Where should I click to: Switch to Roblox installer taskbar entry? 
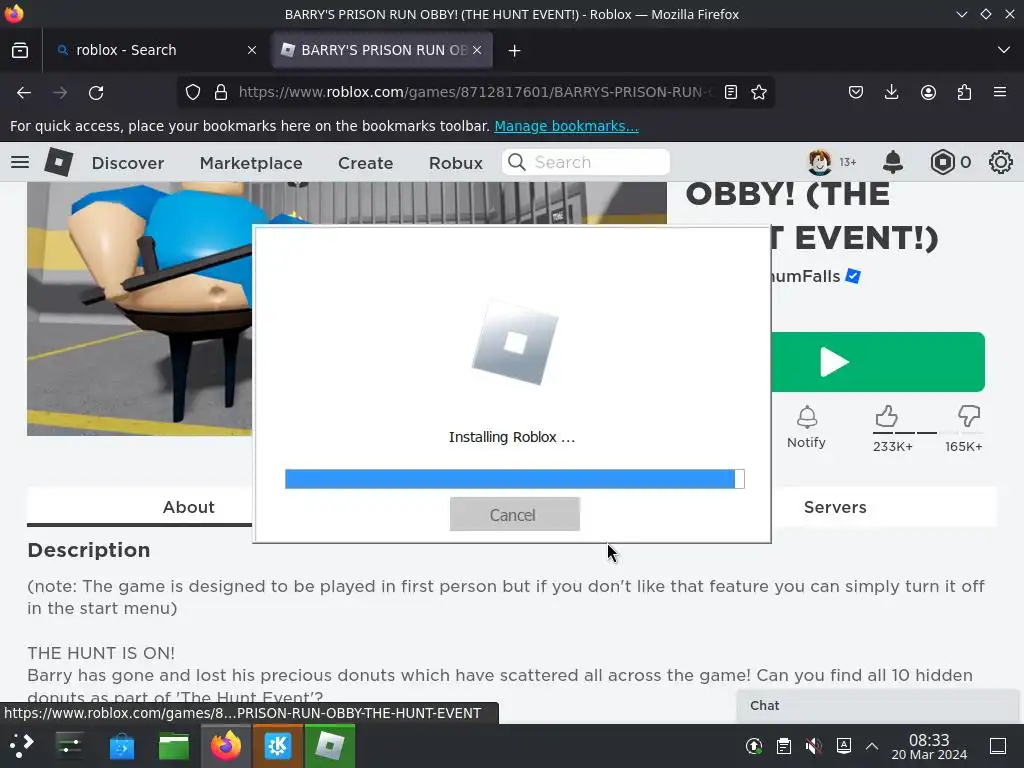coord(330,745)
